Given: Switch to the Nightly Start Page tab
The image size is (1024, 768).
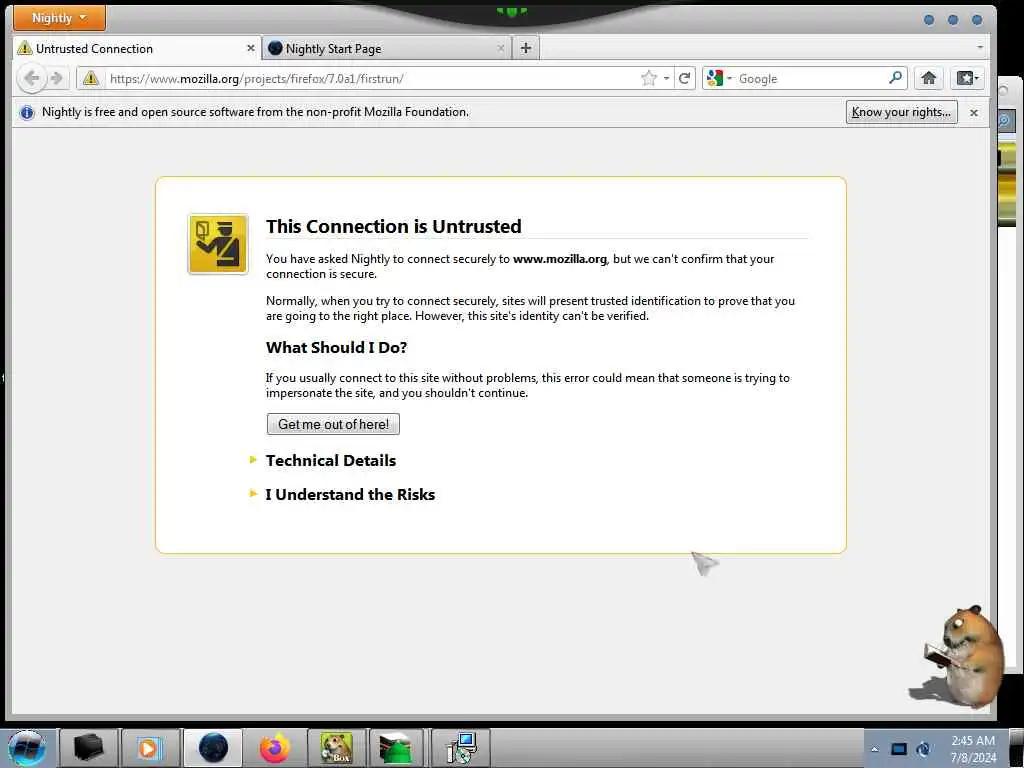Looking at the screenshot, I should 387,48.
